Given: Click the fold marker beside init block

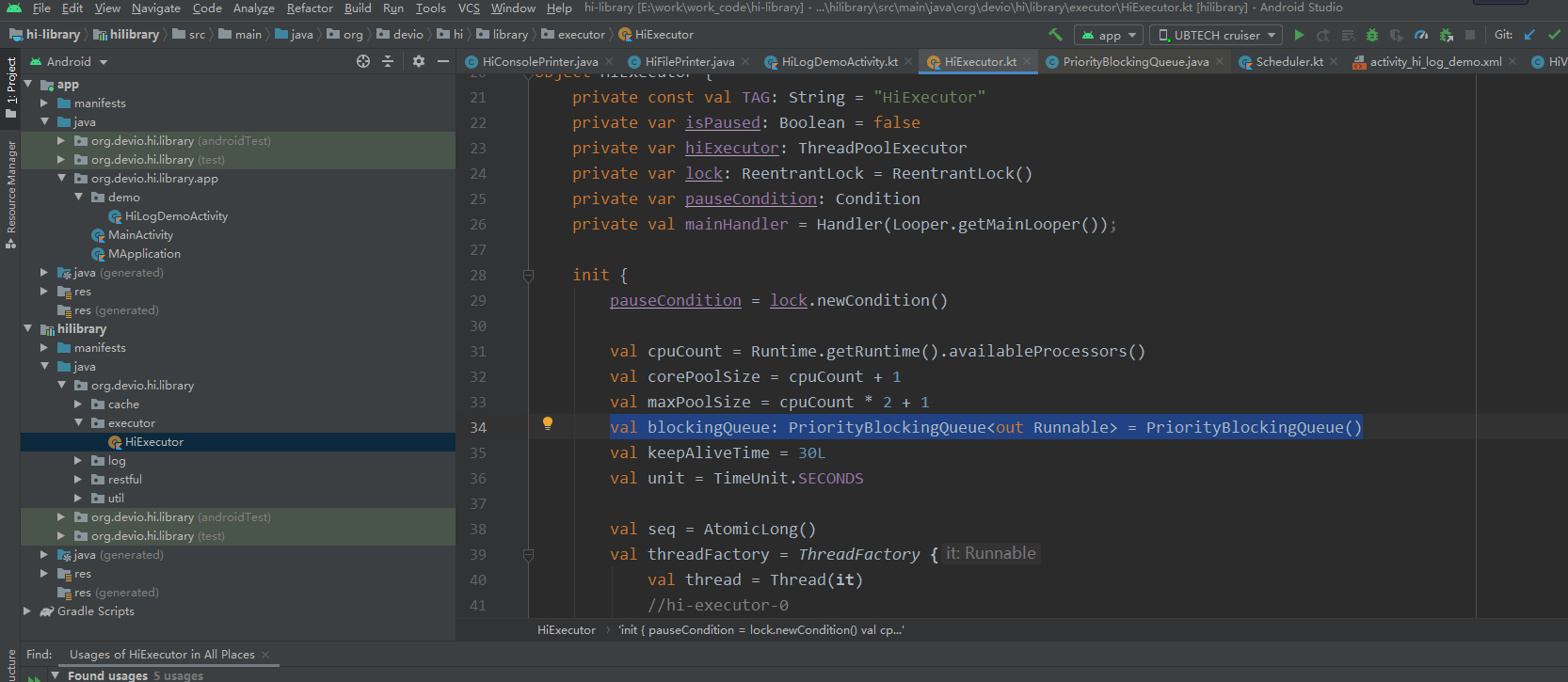Looking at the screenshot, I should coord(528,276).
